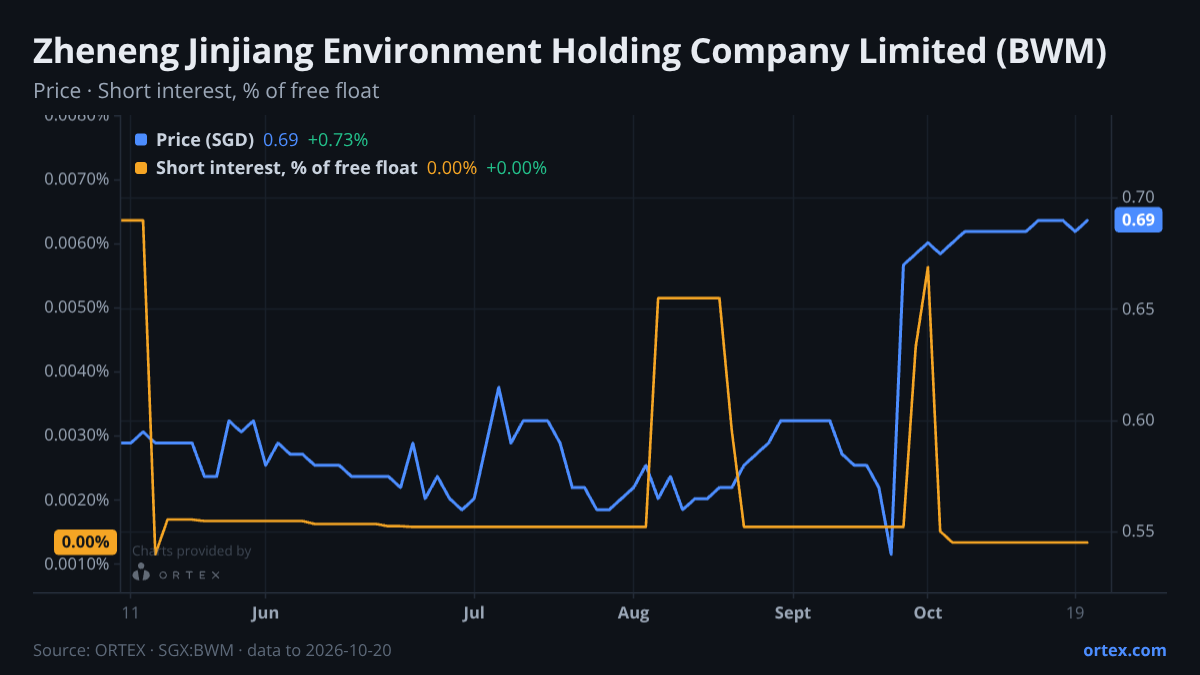Click the Jul label on the time axis

(475, 612)
